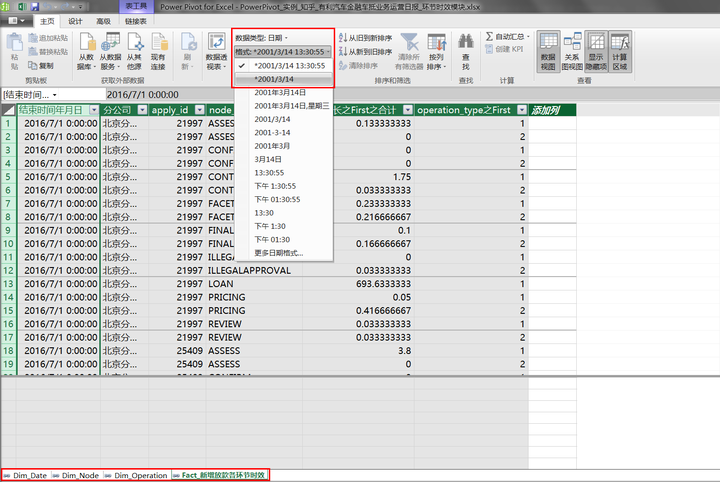Click Add Column (添加列) header
The image size is (720, 482).
tap(552, 110)
